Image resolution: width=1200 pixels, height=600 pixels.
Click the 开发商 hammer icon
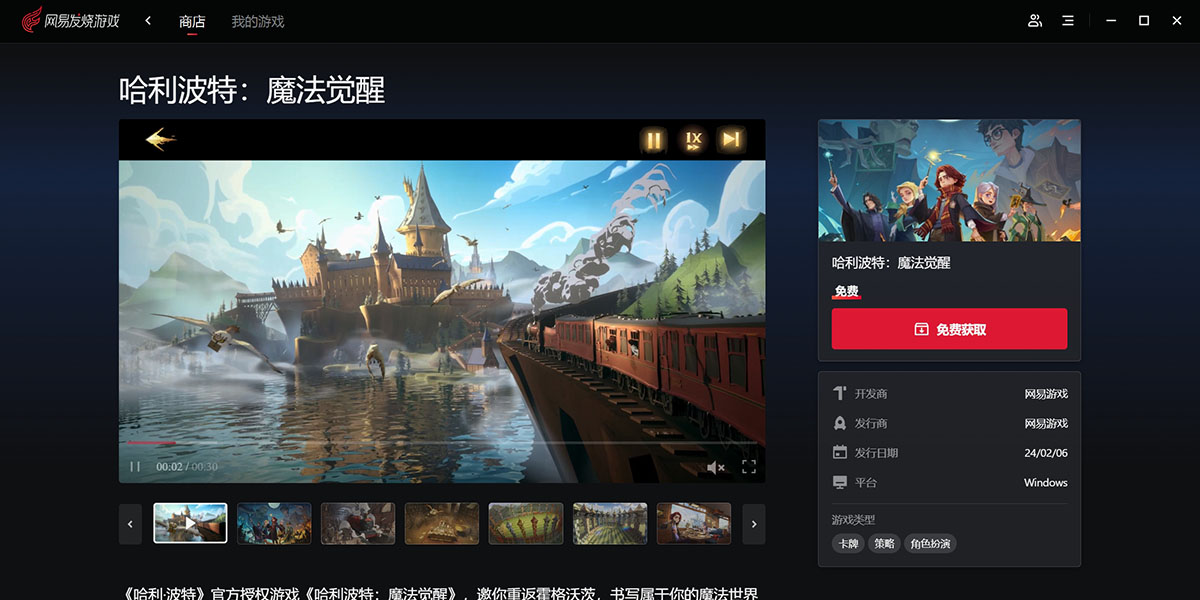pos(840,394)
